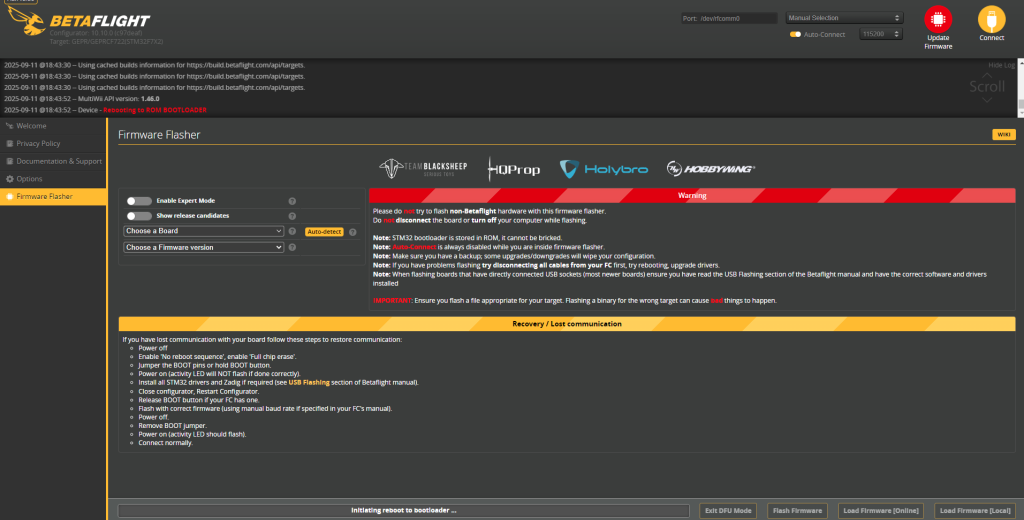Click the Documentation & Support sidebar icon

[x=9, y=161]
